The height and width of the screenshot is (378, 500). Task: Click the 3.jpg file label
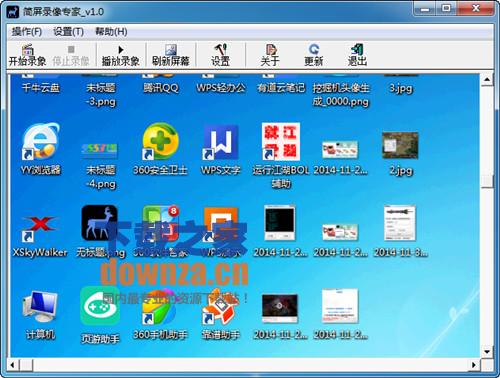[x=401, y=88]
